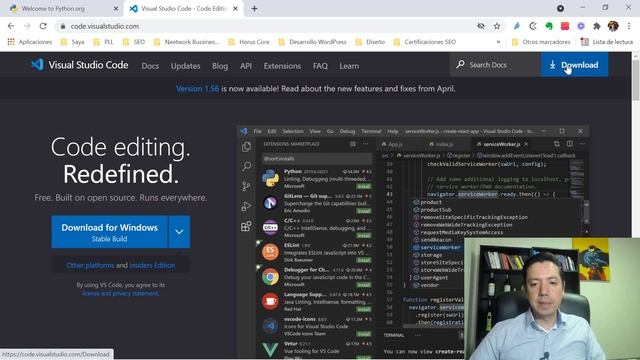Open the Extensions navigation item
Viewport: 640px width, 360px height.
click(282, 66)
